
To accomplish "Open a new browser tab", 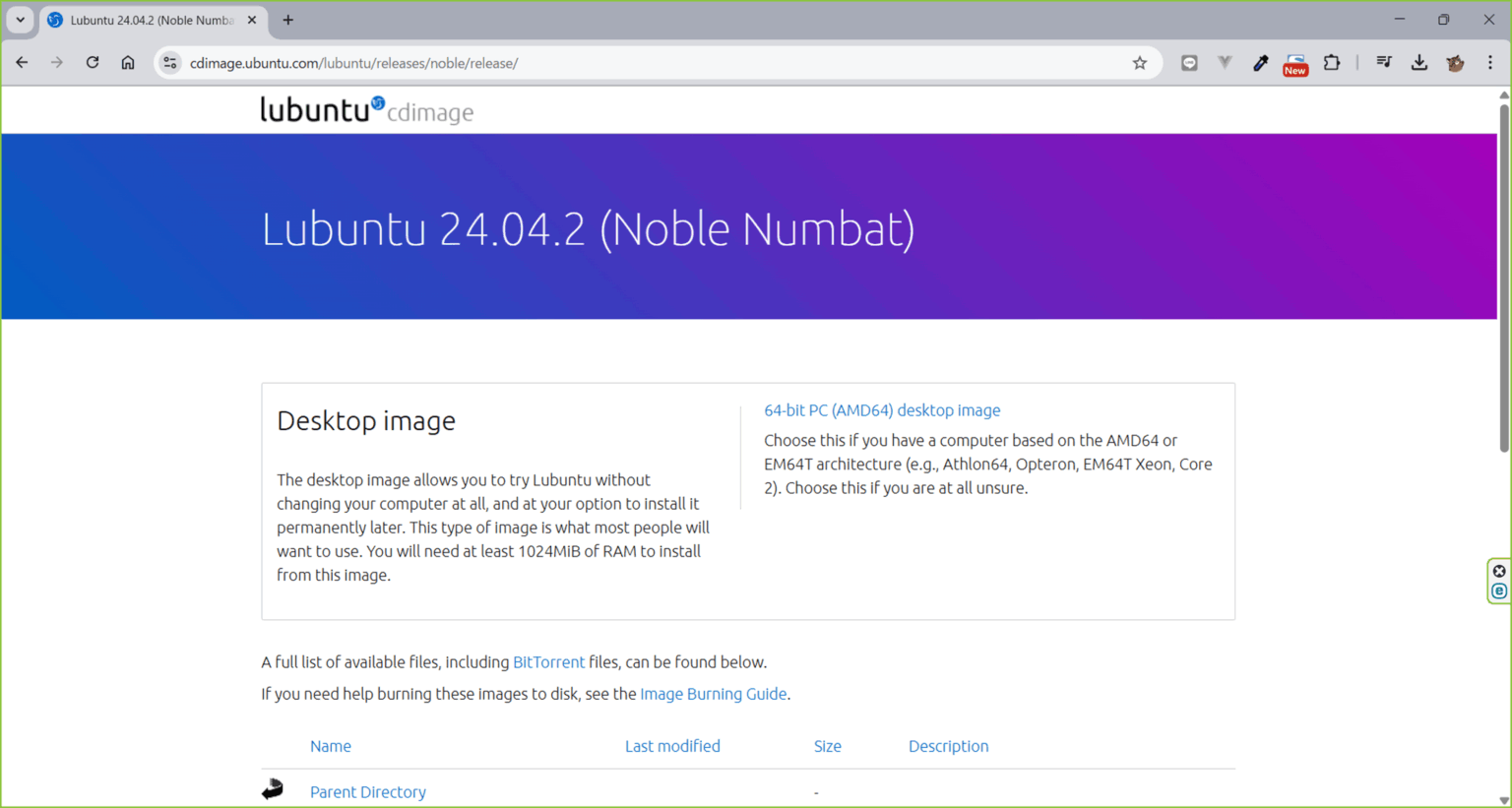I will point(287,20).
